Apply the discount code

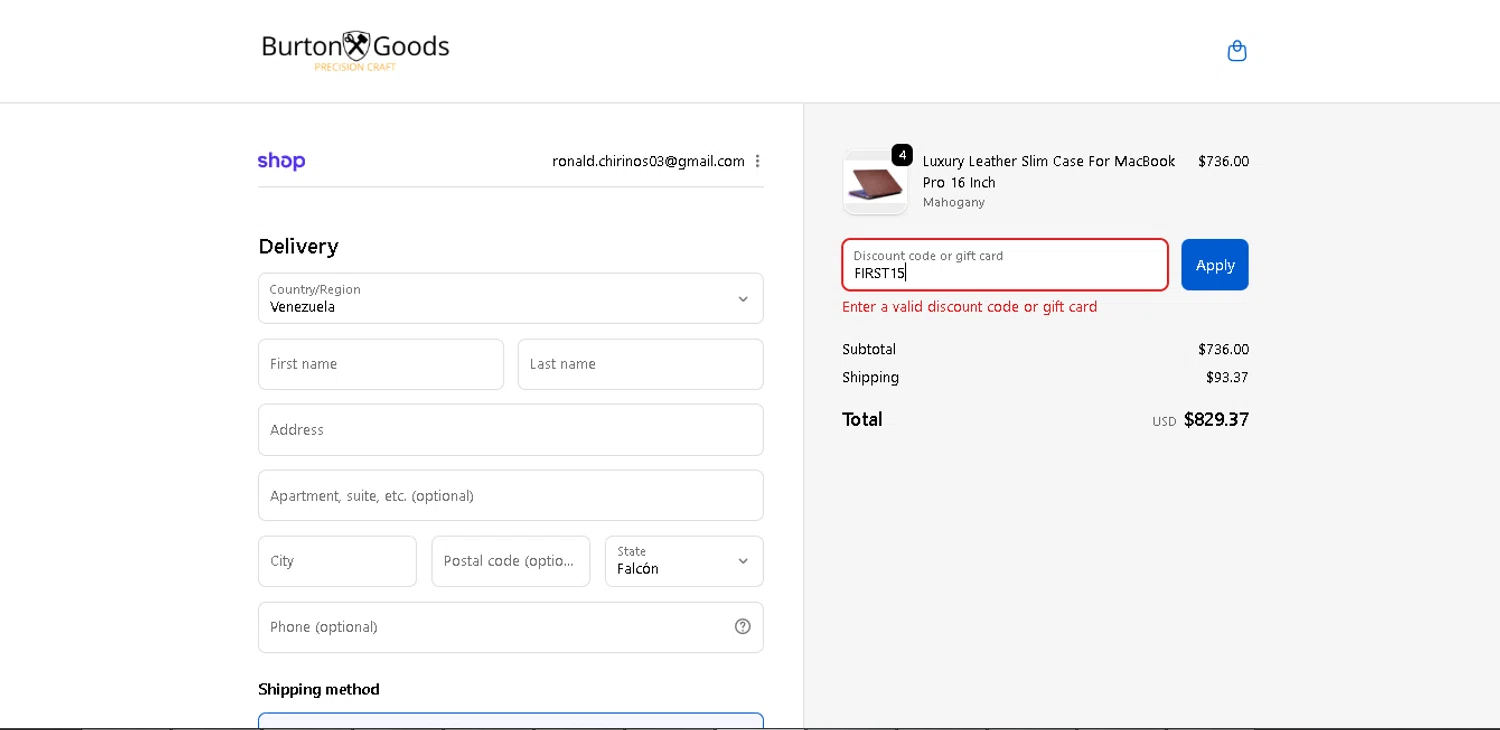click(1215, 265)
